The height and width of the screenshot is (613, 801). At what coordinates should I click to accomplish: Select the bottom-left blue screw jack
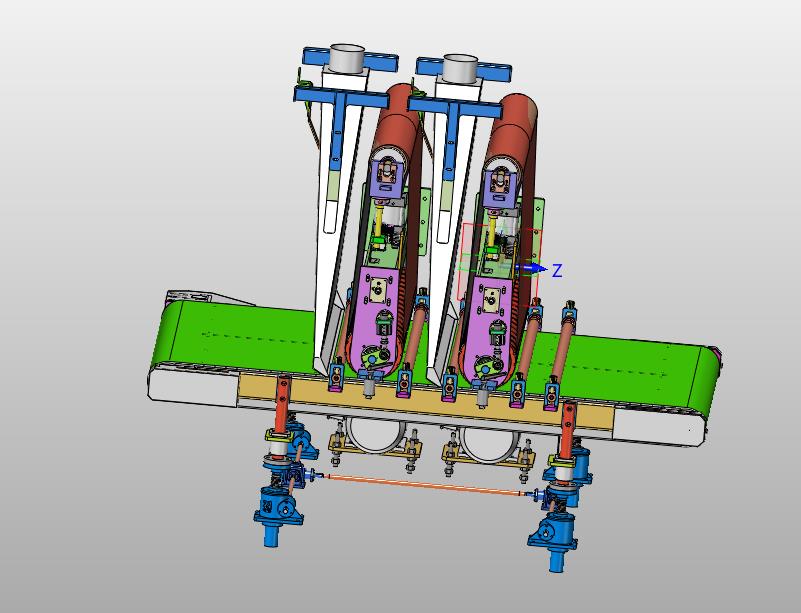coord(276,511)
